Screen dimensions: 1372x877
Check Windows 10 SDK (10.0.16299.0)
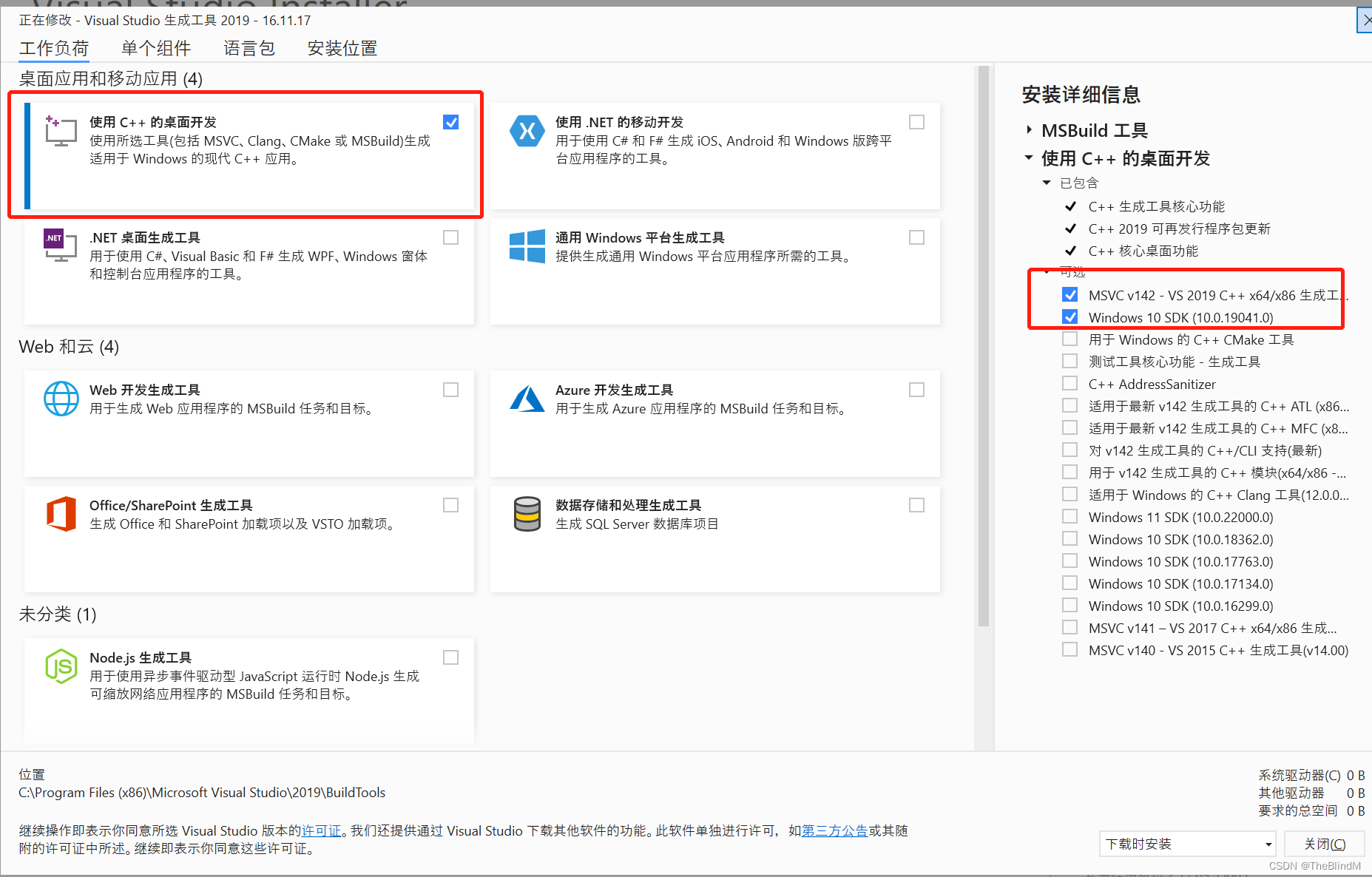(x=1069, y=605)
